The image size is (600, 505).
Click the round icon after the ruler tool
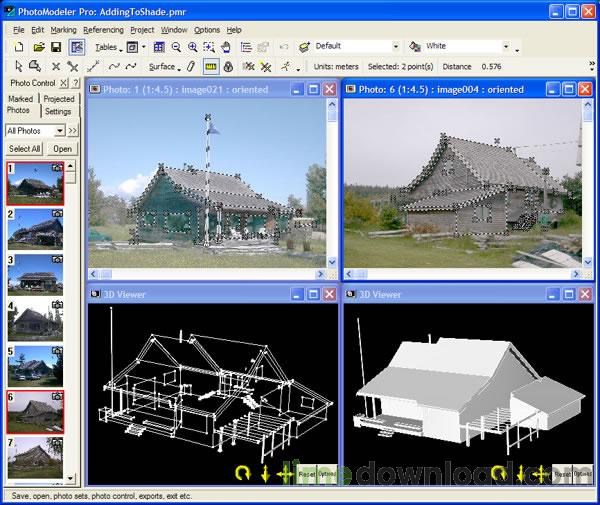click(228, 67)
